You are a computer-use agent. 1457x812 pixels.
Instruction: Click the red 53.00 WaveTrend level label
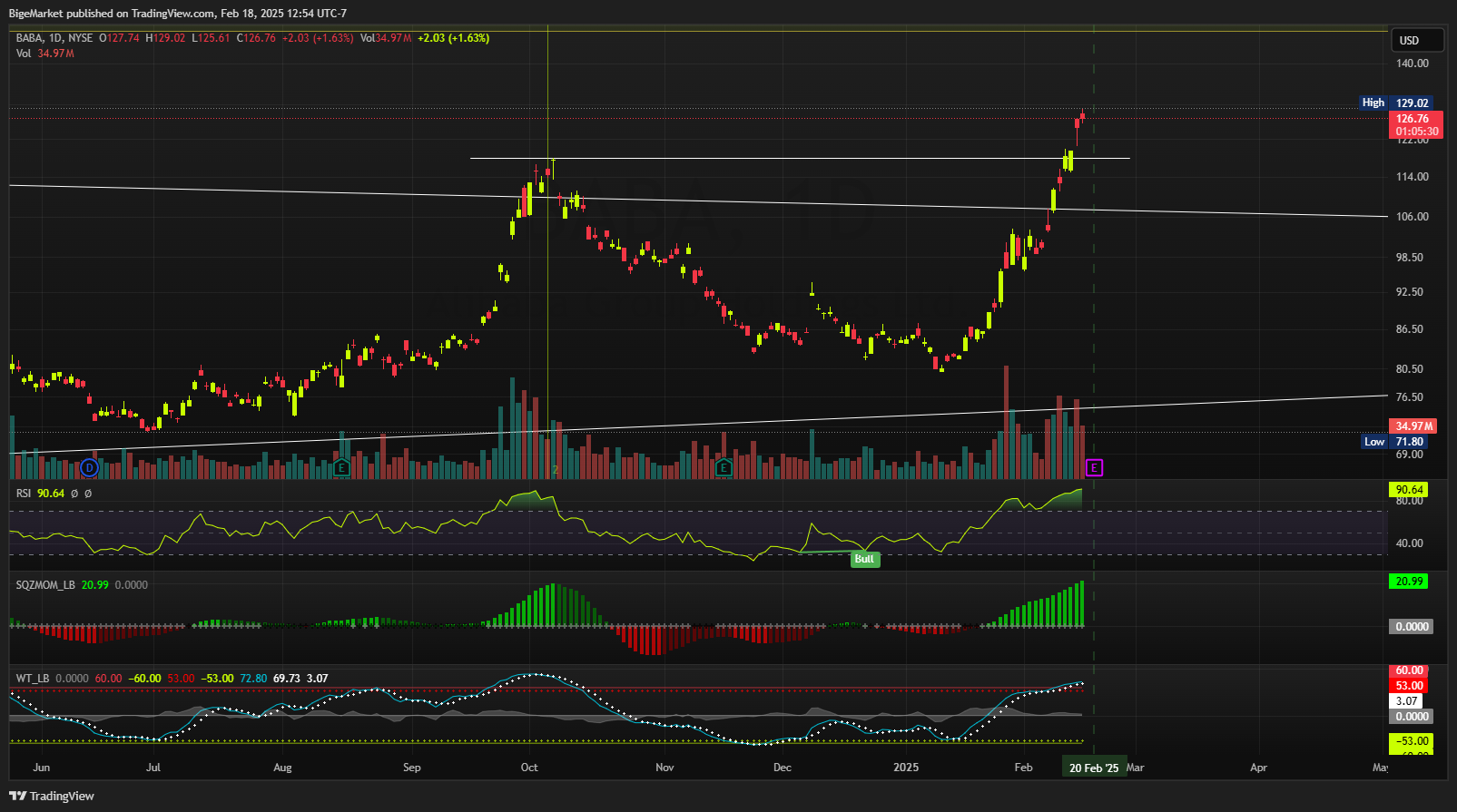[1409, 686]
